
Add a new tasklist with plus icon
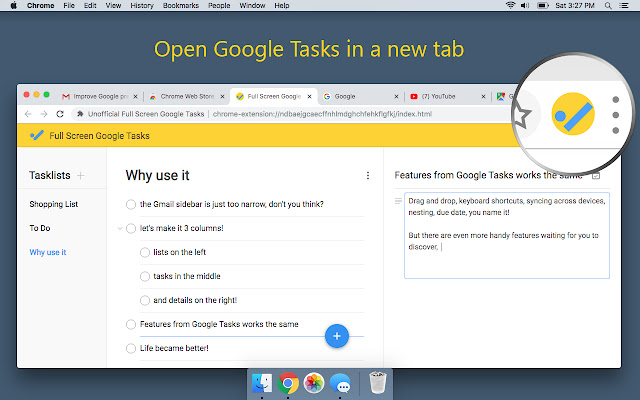pyautogui.click(x=81, y=175)
